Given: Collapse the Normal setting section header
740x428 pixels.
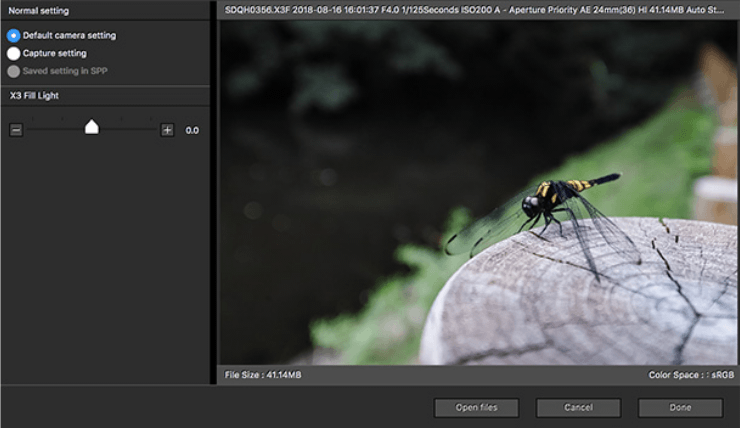Looking at the screenshot, I should (105, 10).
